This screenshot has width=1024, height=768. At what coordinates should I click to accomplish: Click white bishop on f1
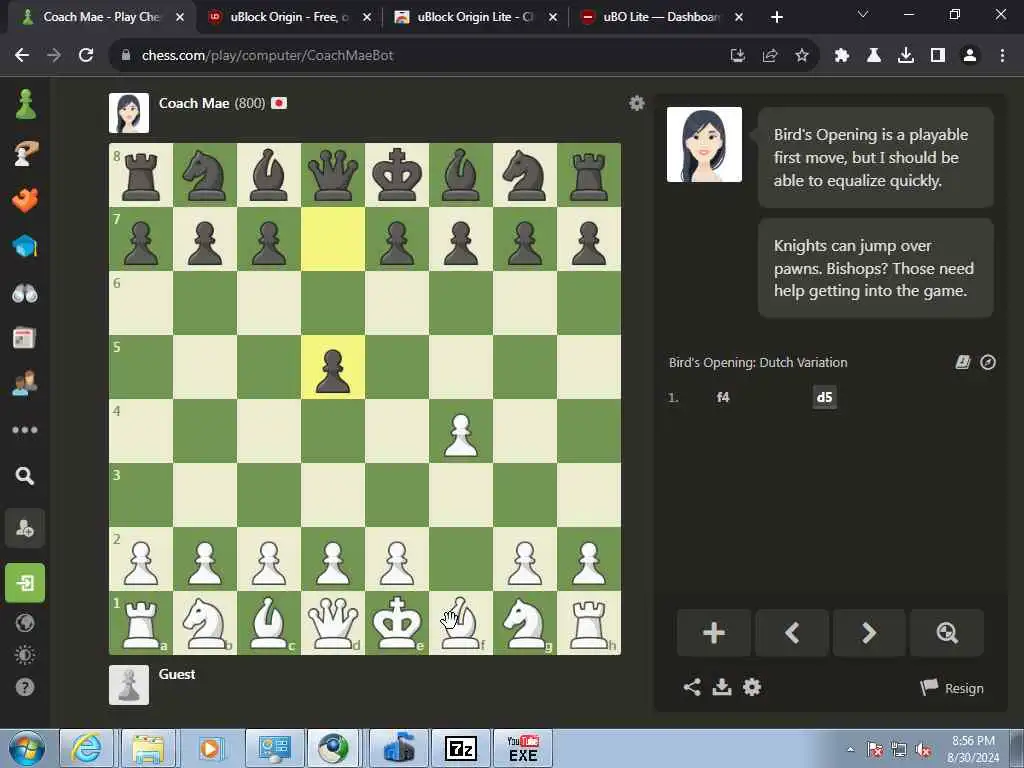pyautogui.click(x=460, y=623)
